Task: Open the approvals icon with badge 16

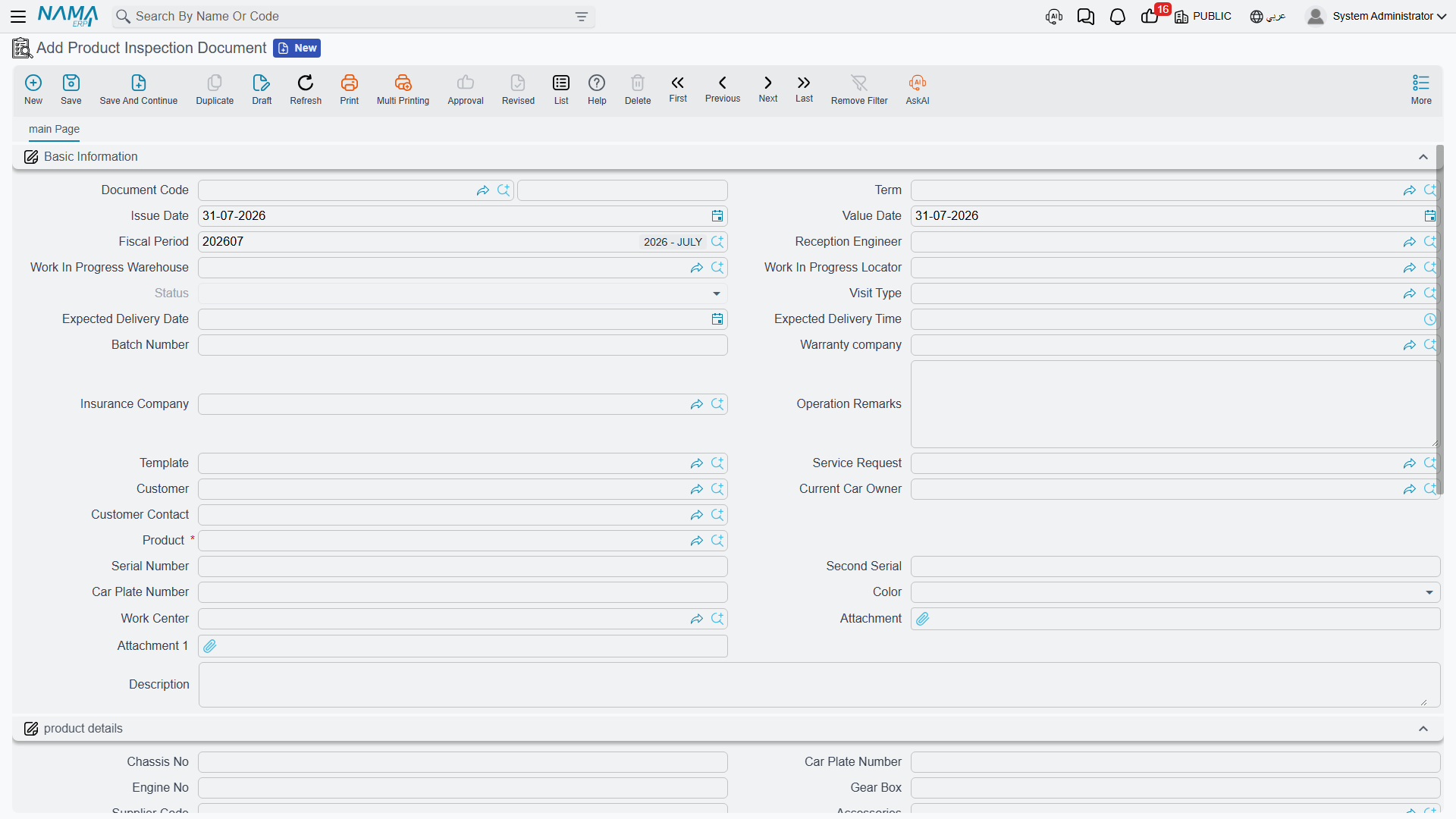Action: 1151,16
